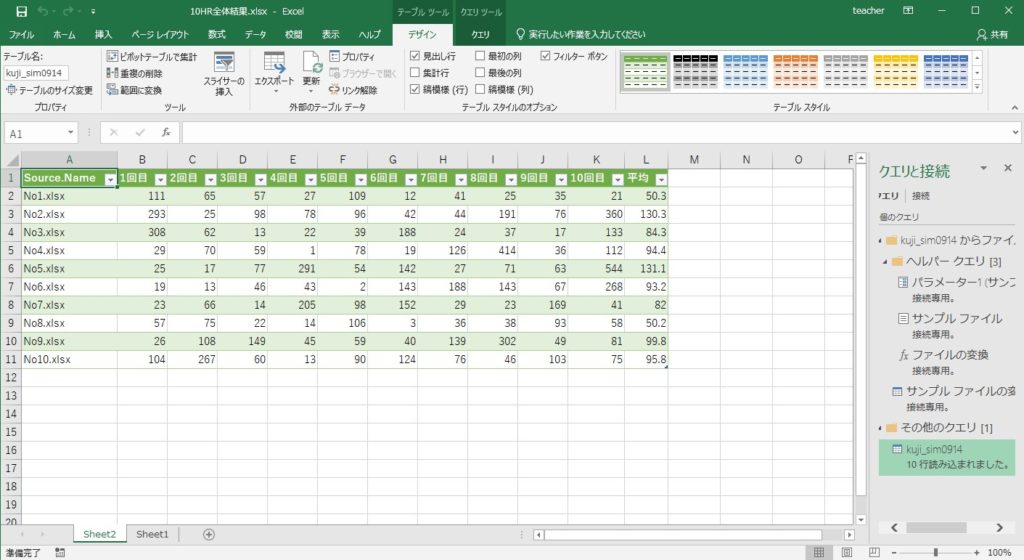Collapse the ヘルパー クエリ folder

(x=885, y=262)
